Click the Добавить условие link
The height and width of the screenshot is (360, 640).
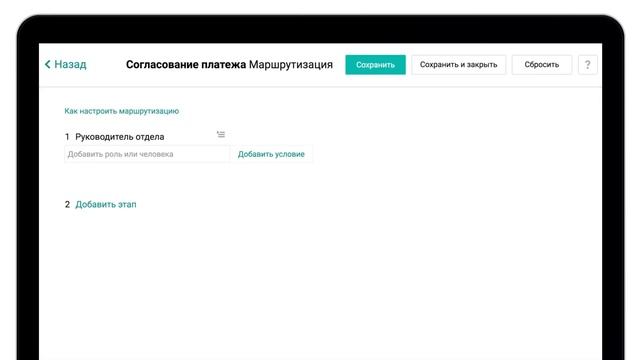coord(271,154)
